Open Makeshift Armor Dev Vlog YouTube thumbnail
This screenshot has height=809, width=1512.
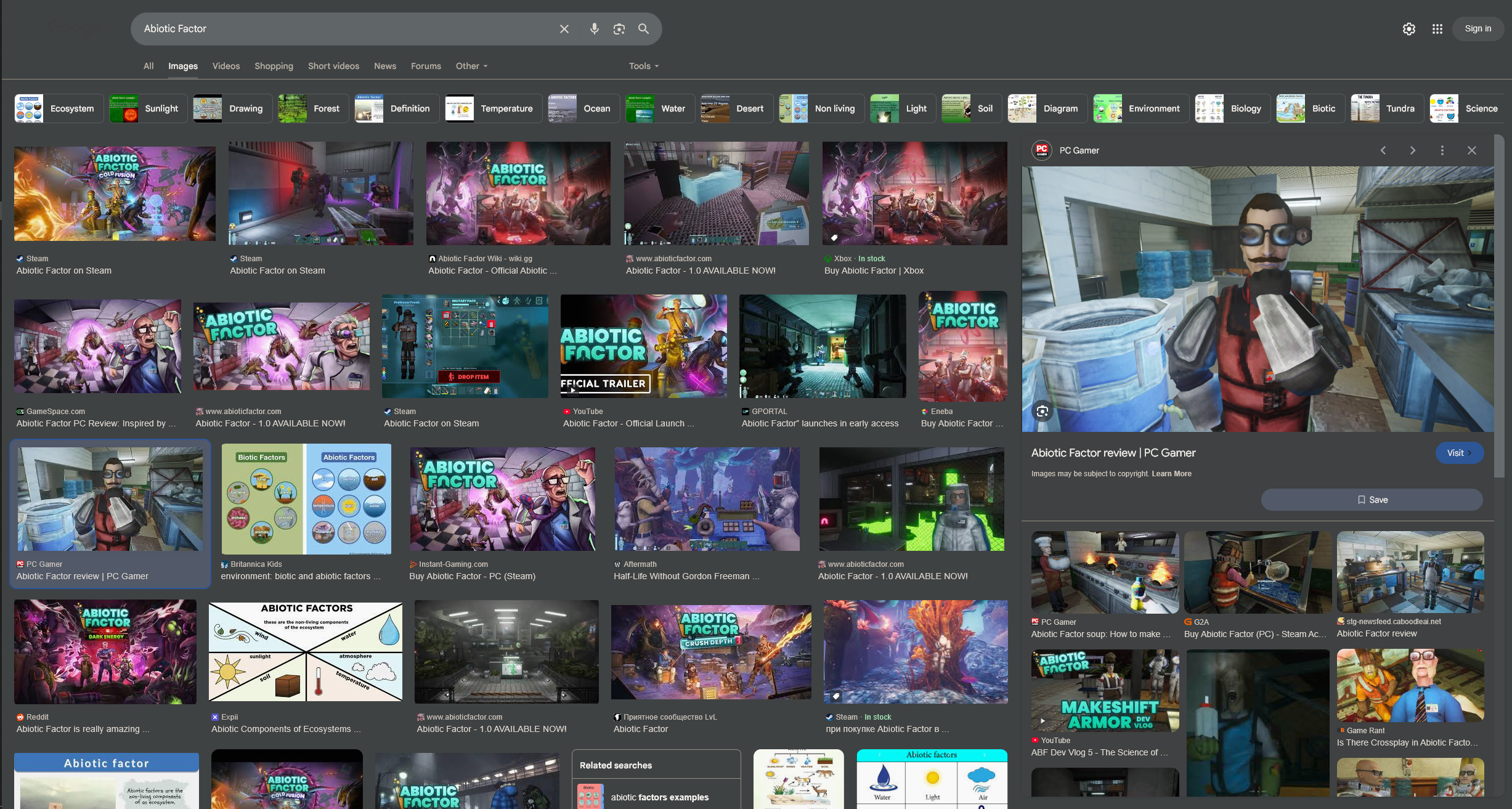[x=1105, y=691]
